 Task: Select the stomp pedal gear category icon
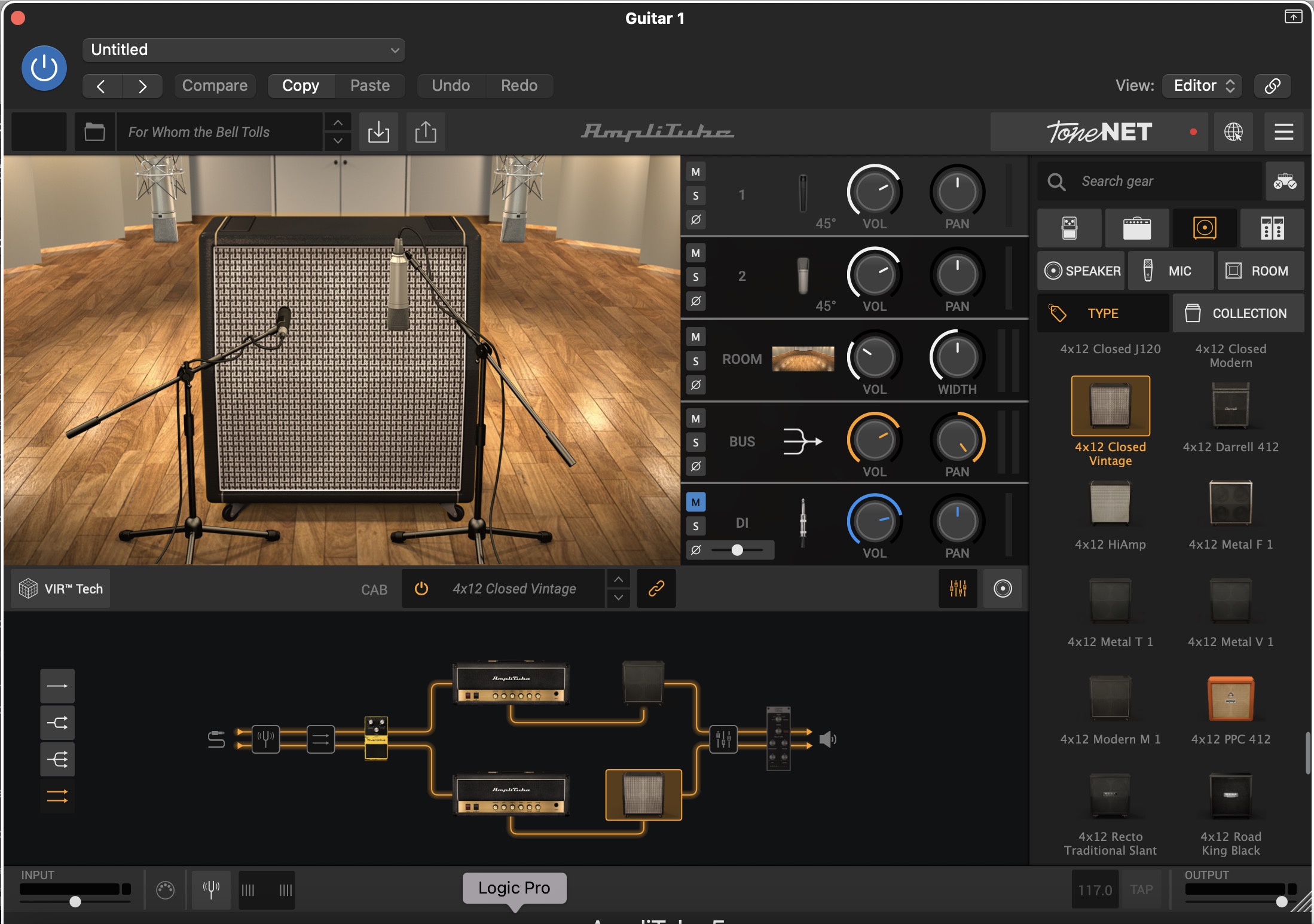pyautogui.click(x=1069, y=228)
